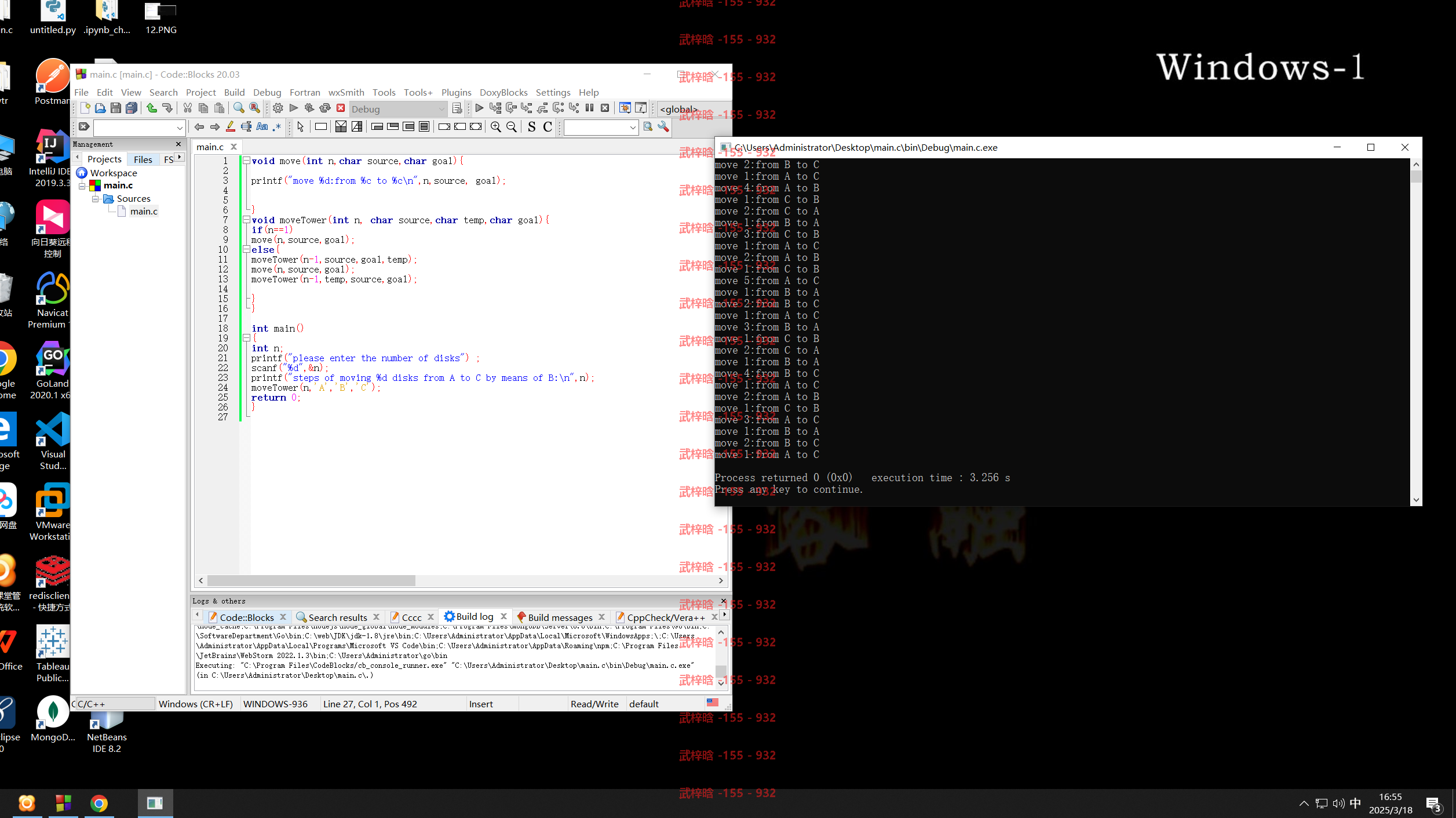Image resolution: width=1456 pixels, height=818 pixels.
Task: Pause the debugger with the Break icon
Action: [589, 108]
